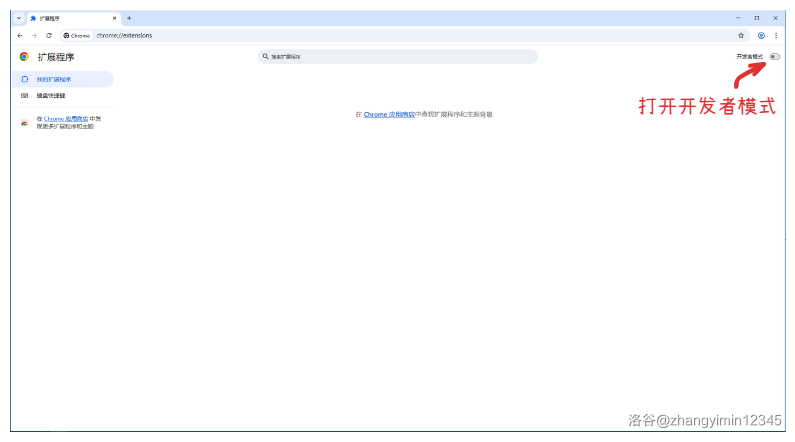Toggle the developer mode switch
Image resolution: width=795 pixels, height=442 pixels.
click(774, 57)
